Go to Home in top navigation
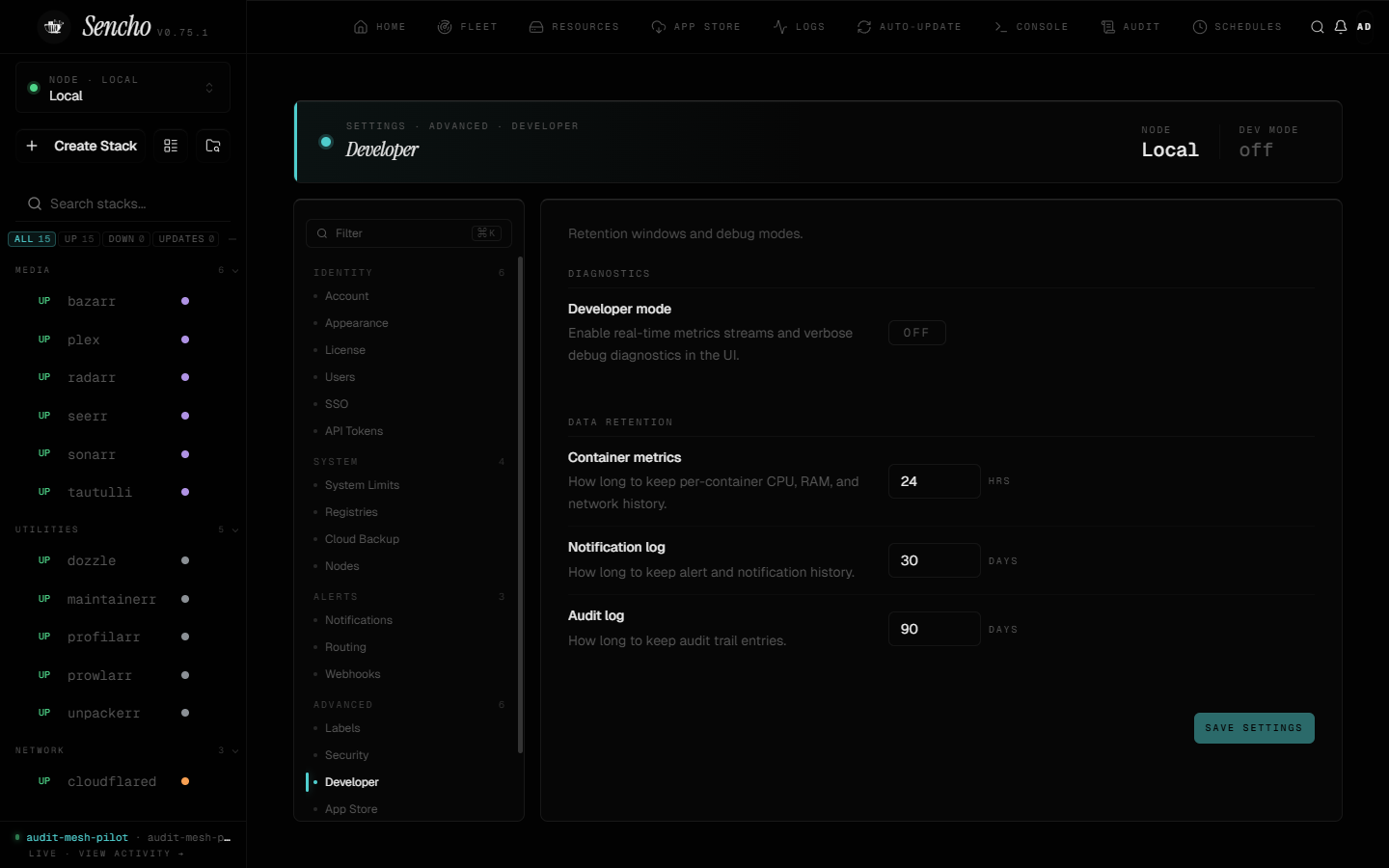1389x868 pixels. tap(380, 27)
